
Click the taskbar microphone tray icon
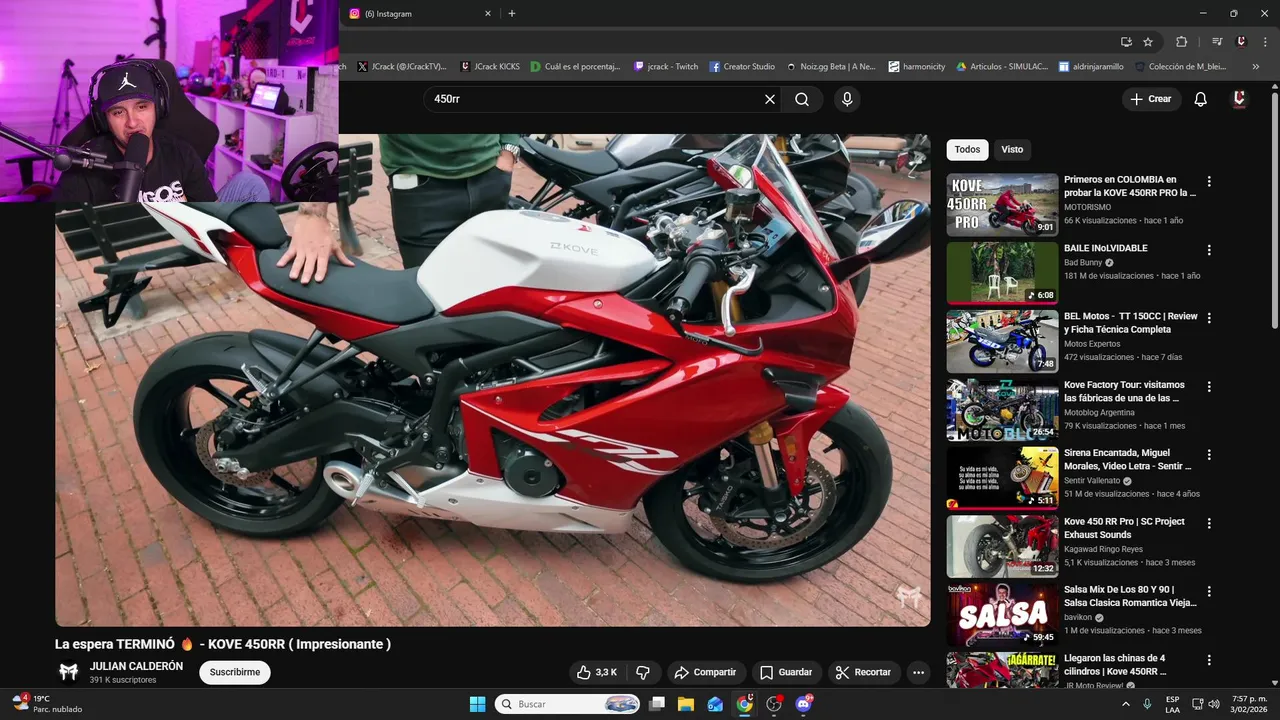click(1147, 704)
